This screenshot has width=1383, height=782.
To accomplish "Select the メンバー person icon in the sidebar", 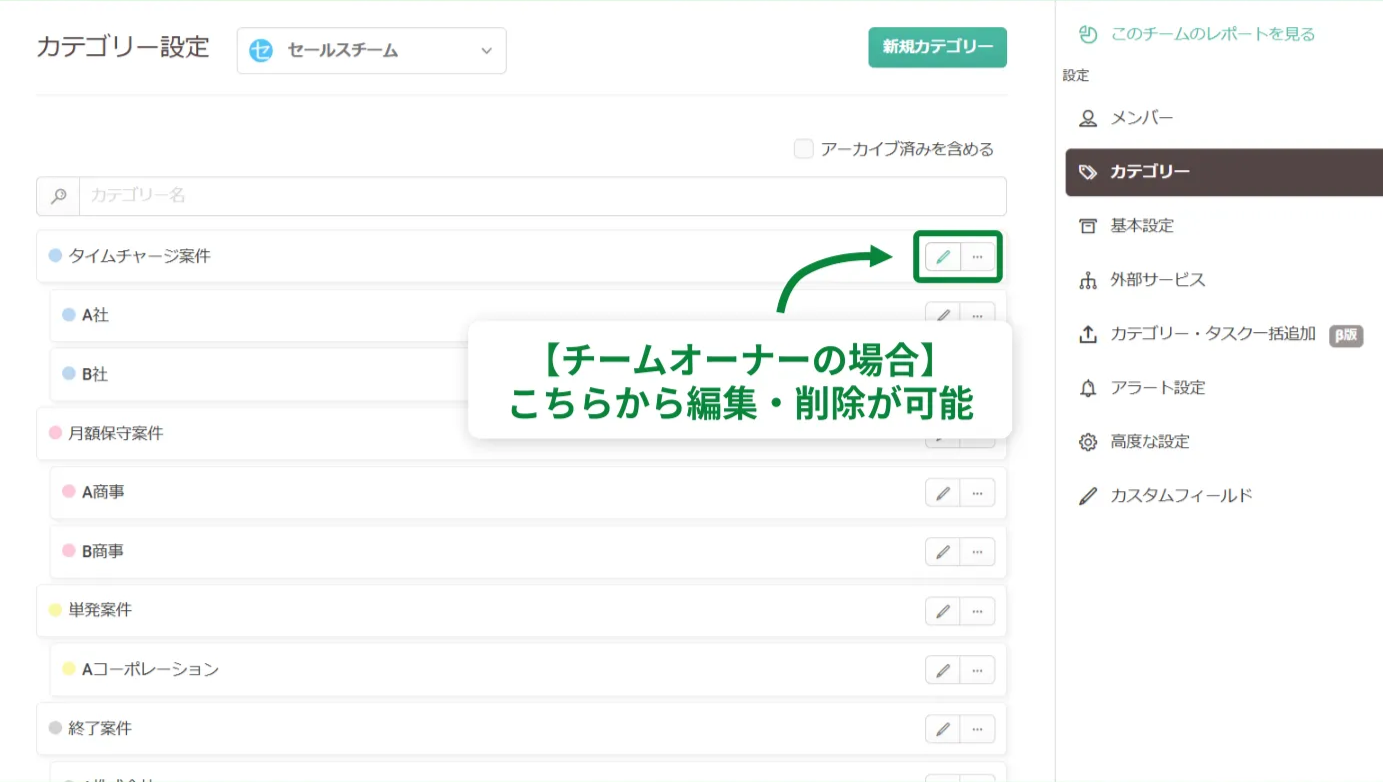I will pos(1087,117).
